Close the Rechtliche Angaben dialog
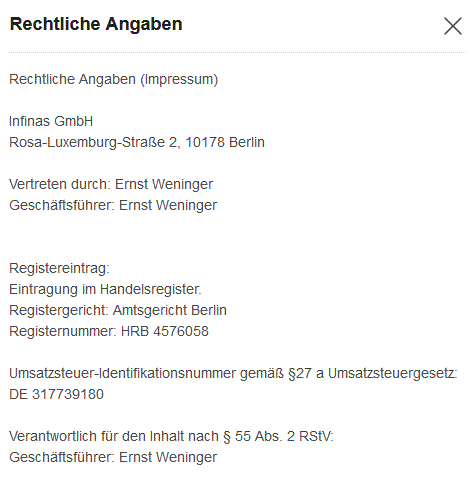The height and width of the screenshot is (481, 470). (453, 26)
